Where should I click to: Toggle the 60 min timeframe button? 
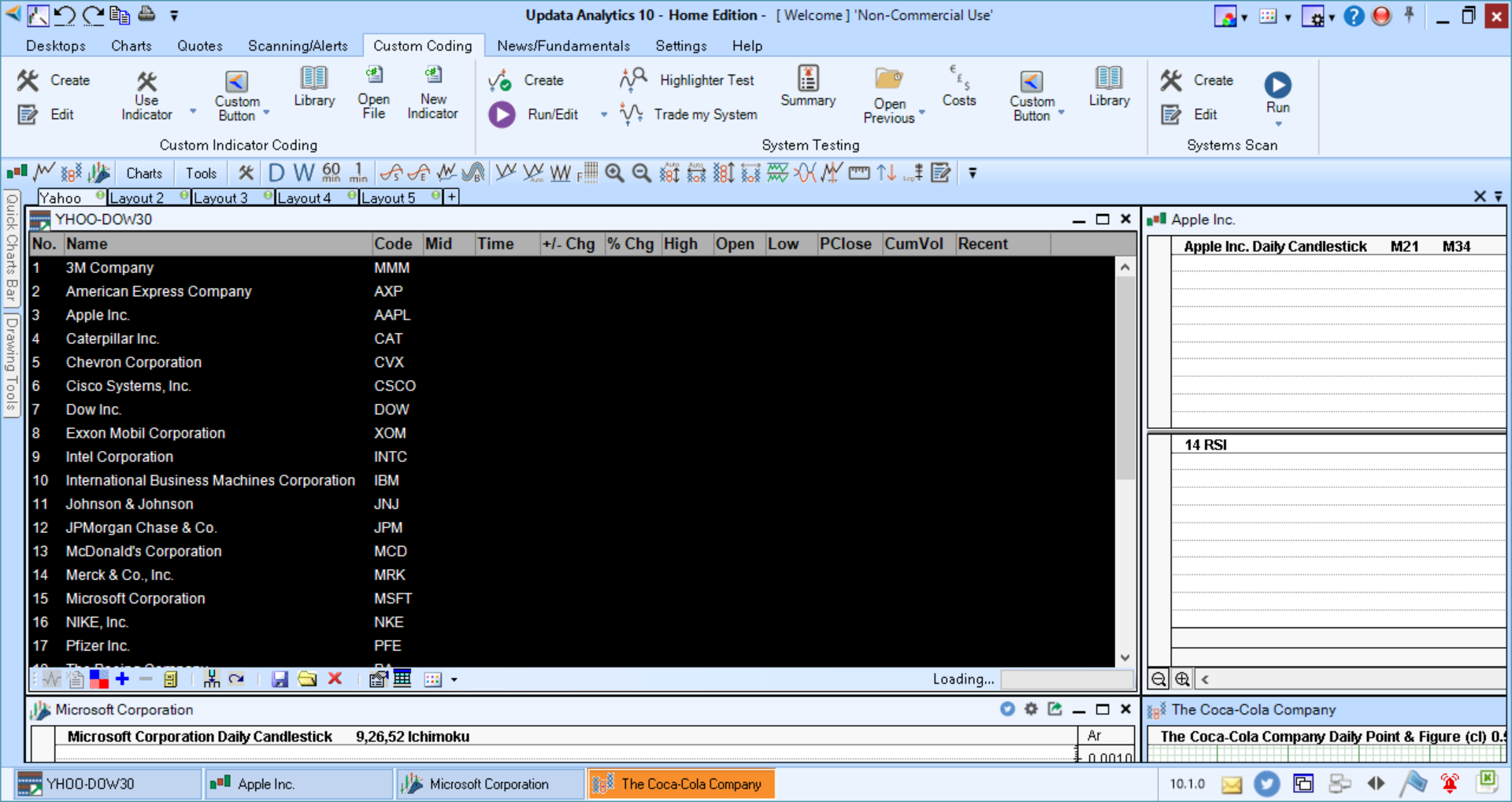pyautogui.click(x=332, y=173)
